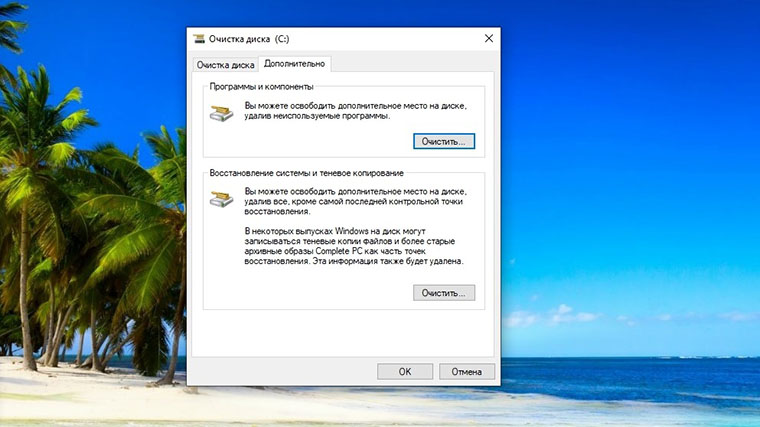This screenshot has width=760, height=427.
Task: Click the Восстановление системы и теневое копирование label
Action: [x=306, y=173]
